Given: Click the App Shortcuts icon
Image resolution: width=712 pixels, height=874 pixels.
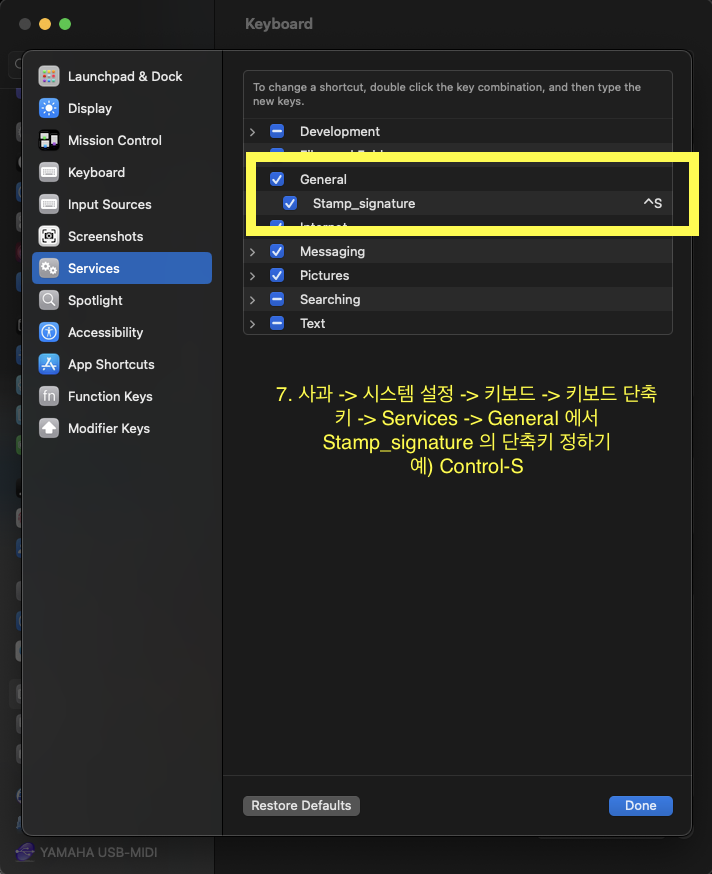Looking at the screenshot, I should (x=49, y=364).
